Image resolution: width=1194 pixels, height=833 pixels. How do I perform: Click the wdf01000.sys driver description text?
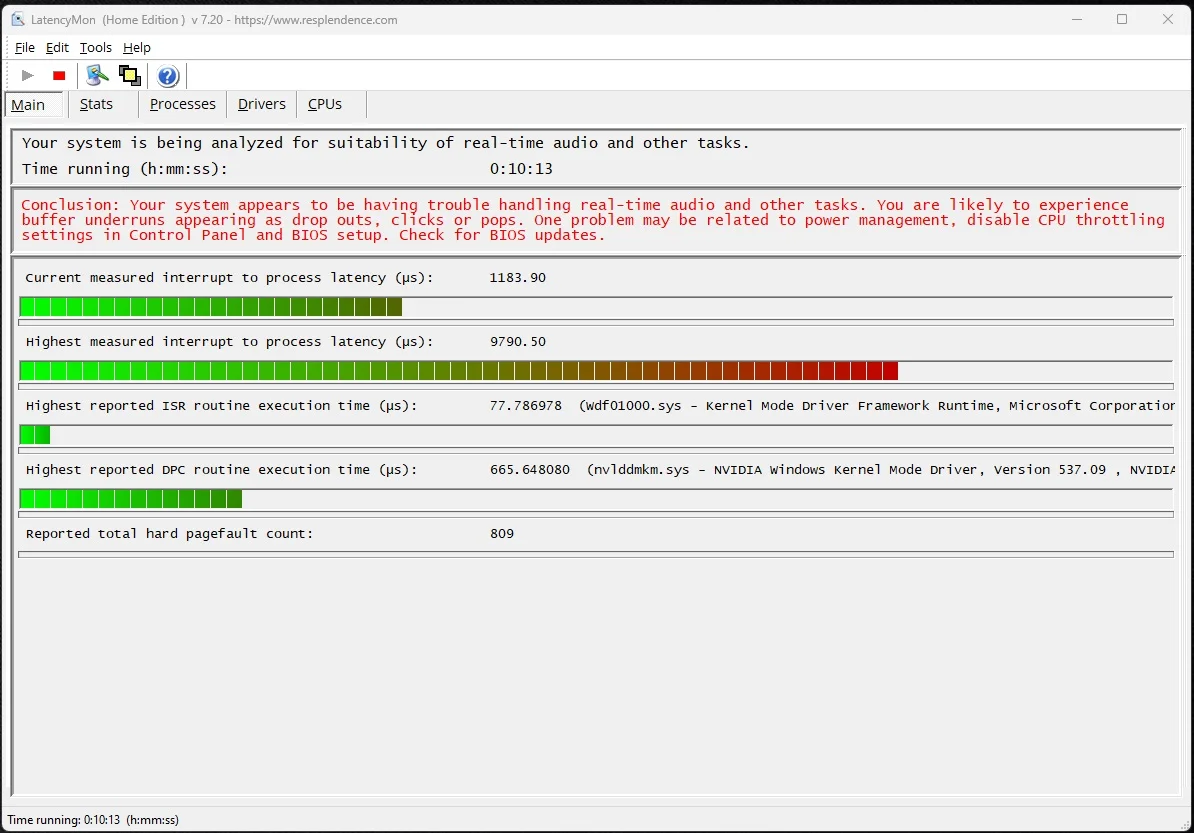tap(876, 406)
